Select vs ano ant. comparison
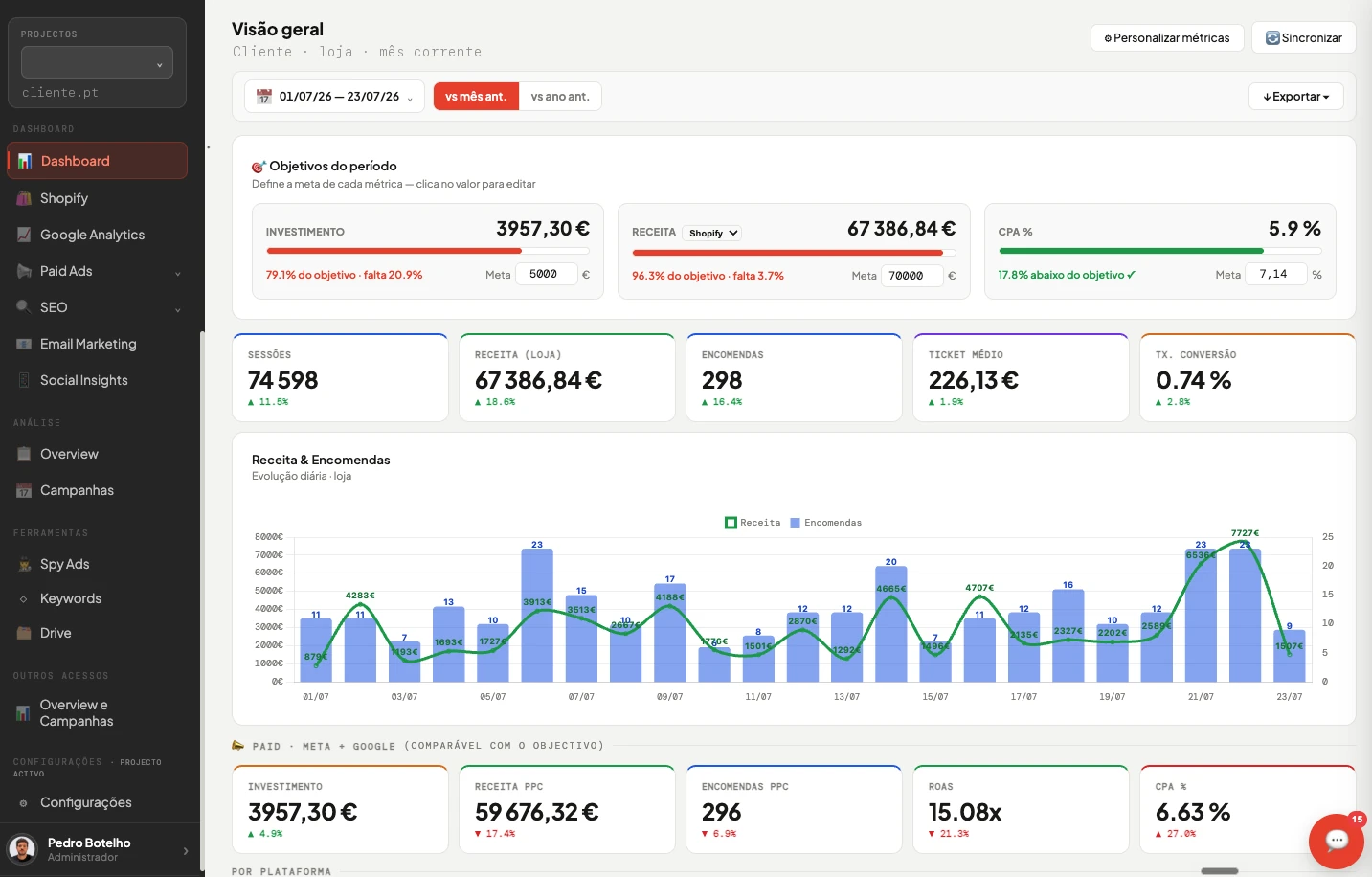The width and height of the screenshot is (1372, 877). tap(560, 97)
